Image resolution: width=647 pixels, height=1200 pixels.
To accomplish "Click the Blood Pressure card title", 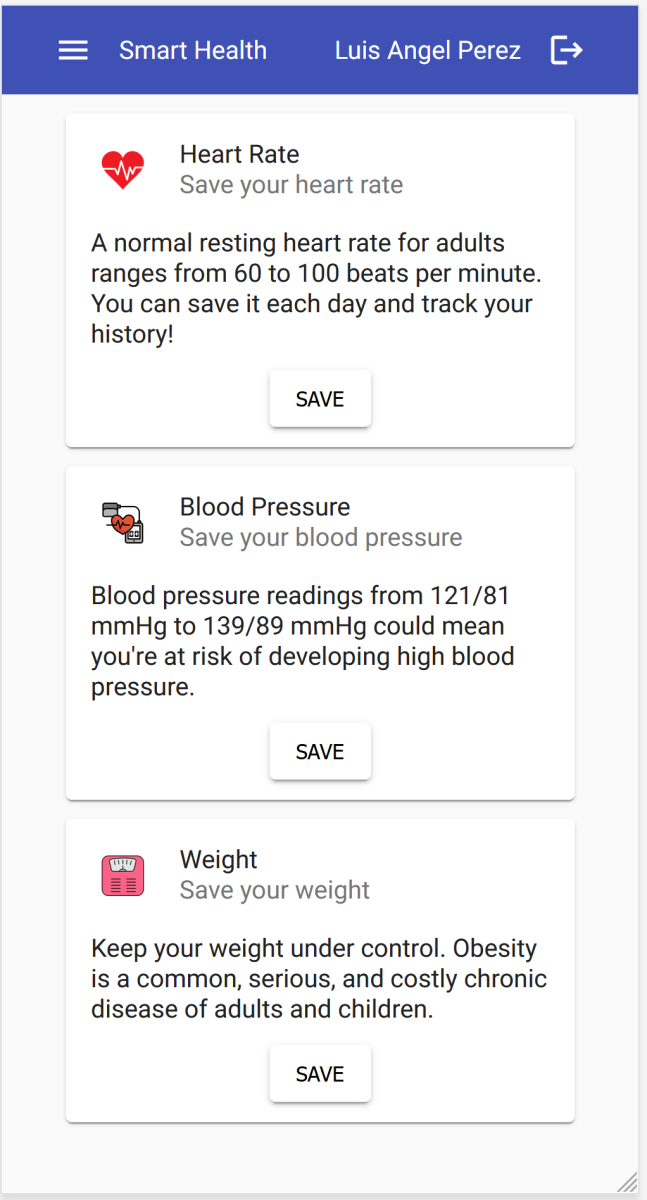I will (x=265, y=507).
